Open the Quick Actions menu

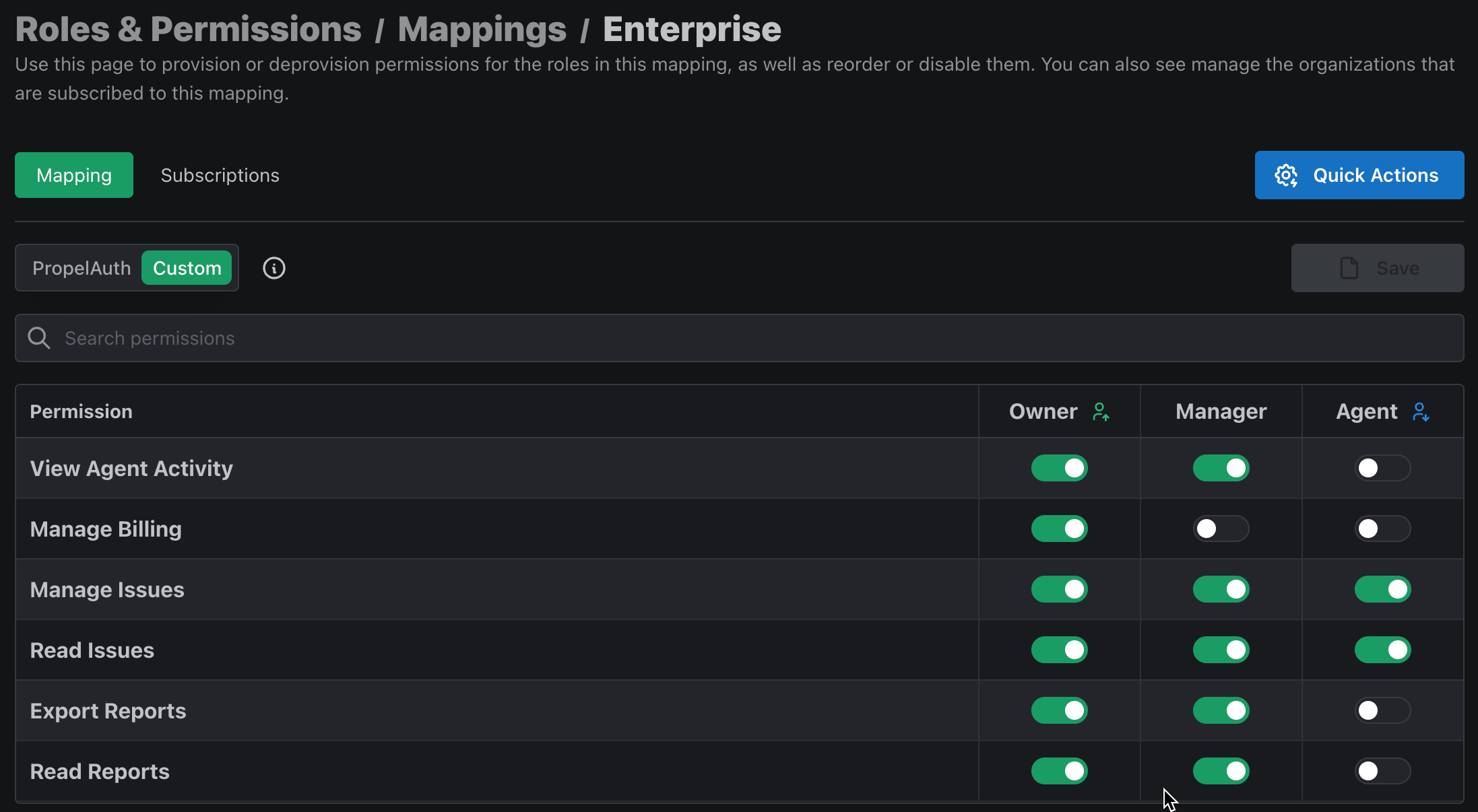click(1359, 175)
